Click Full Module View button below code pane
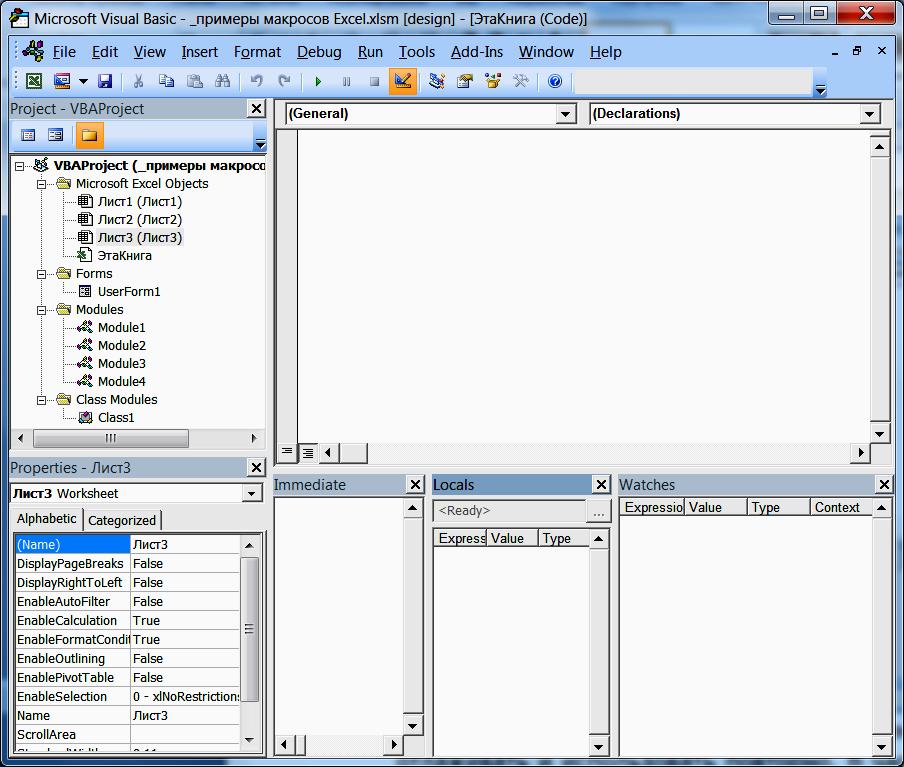This screenshot has height=767, width=904. [308, 453]
